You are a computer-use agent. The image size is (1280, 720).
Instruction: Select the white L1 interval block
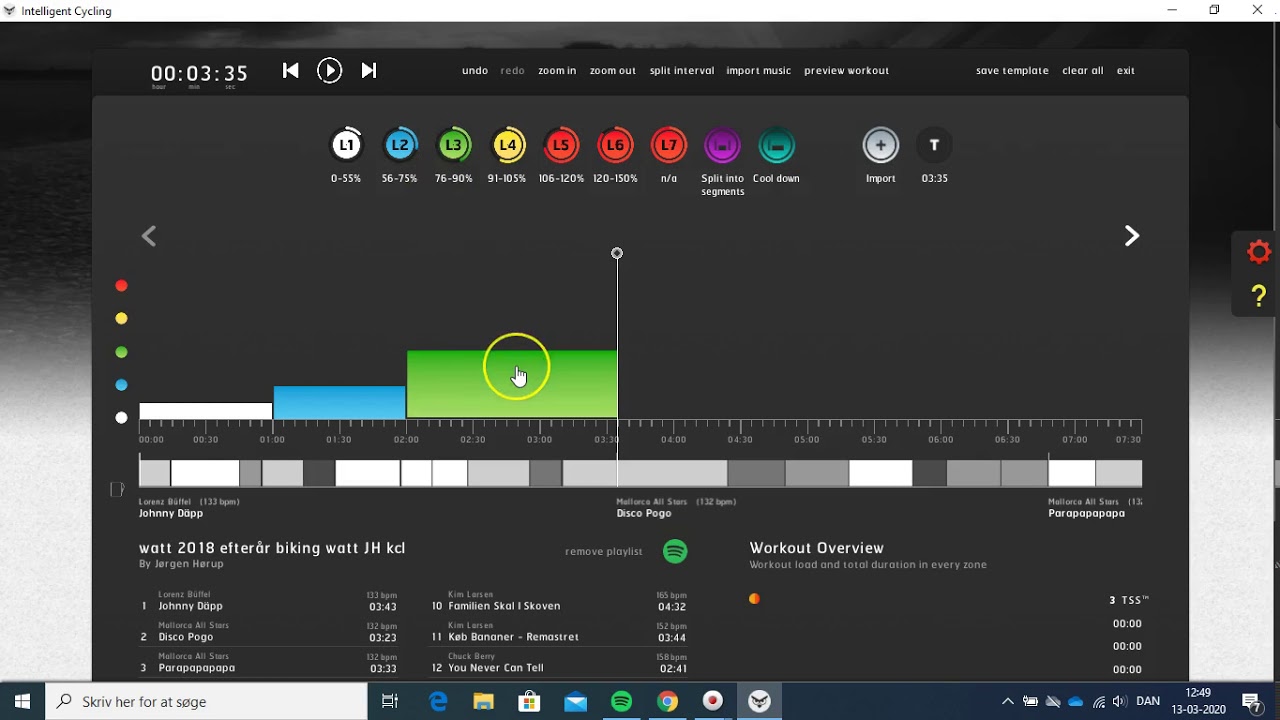click(x=206, y=411)
